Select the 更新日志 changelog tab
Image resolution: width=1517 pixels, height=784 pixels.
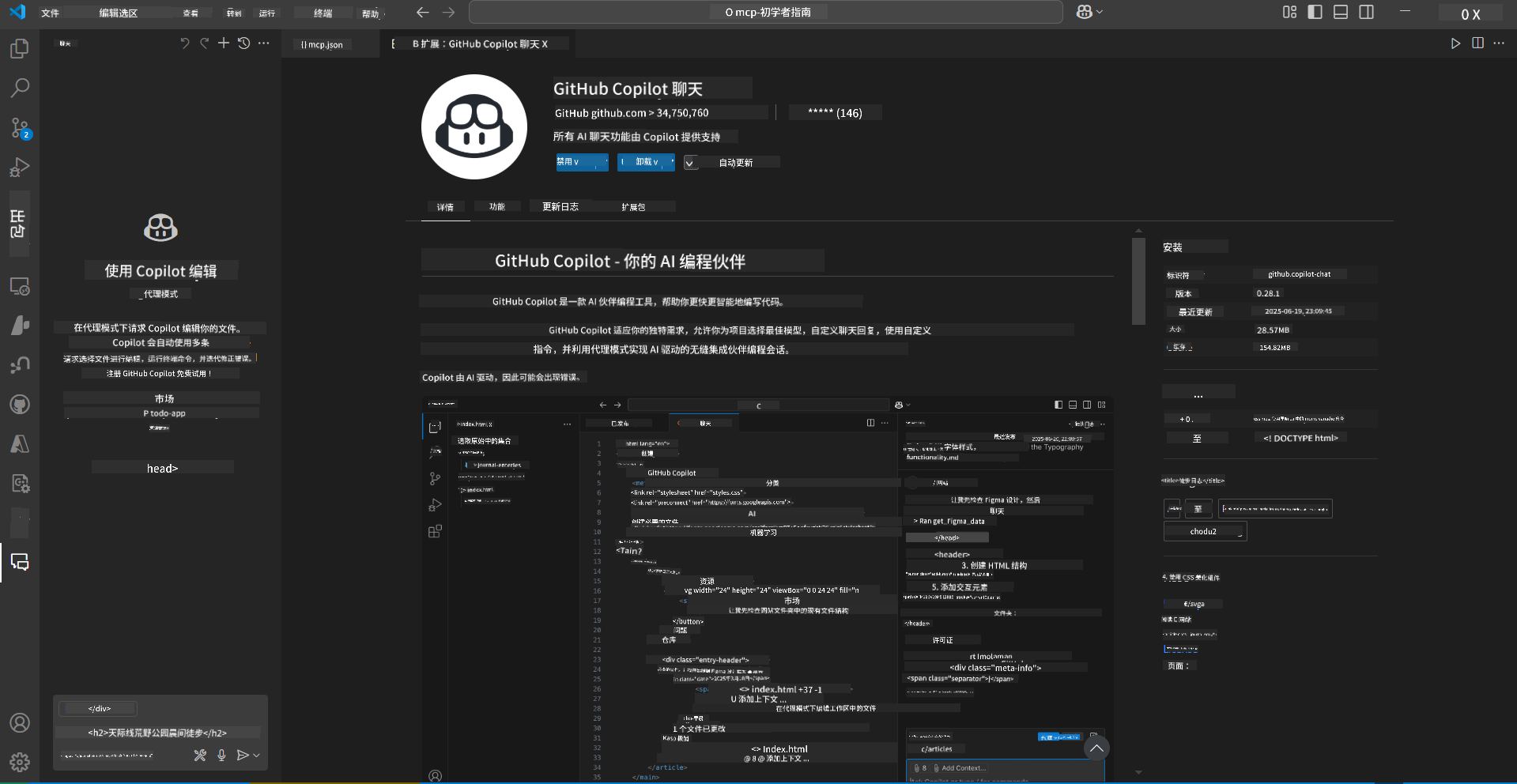pos(560,207)
